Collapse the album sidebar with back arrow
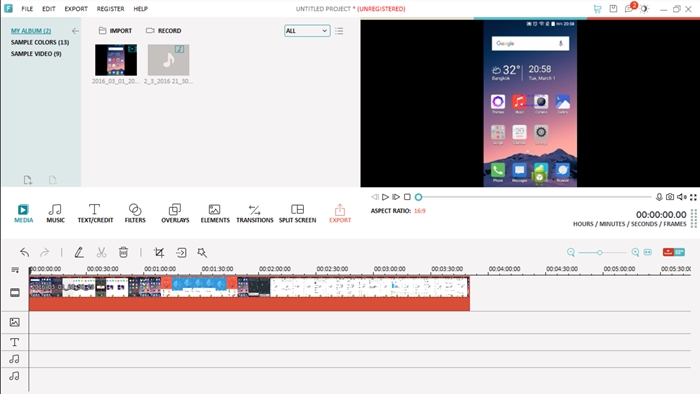700x394 pixels. [75, 31]
